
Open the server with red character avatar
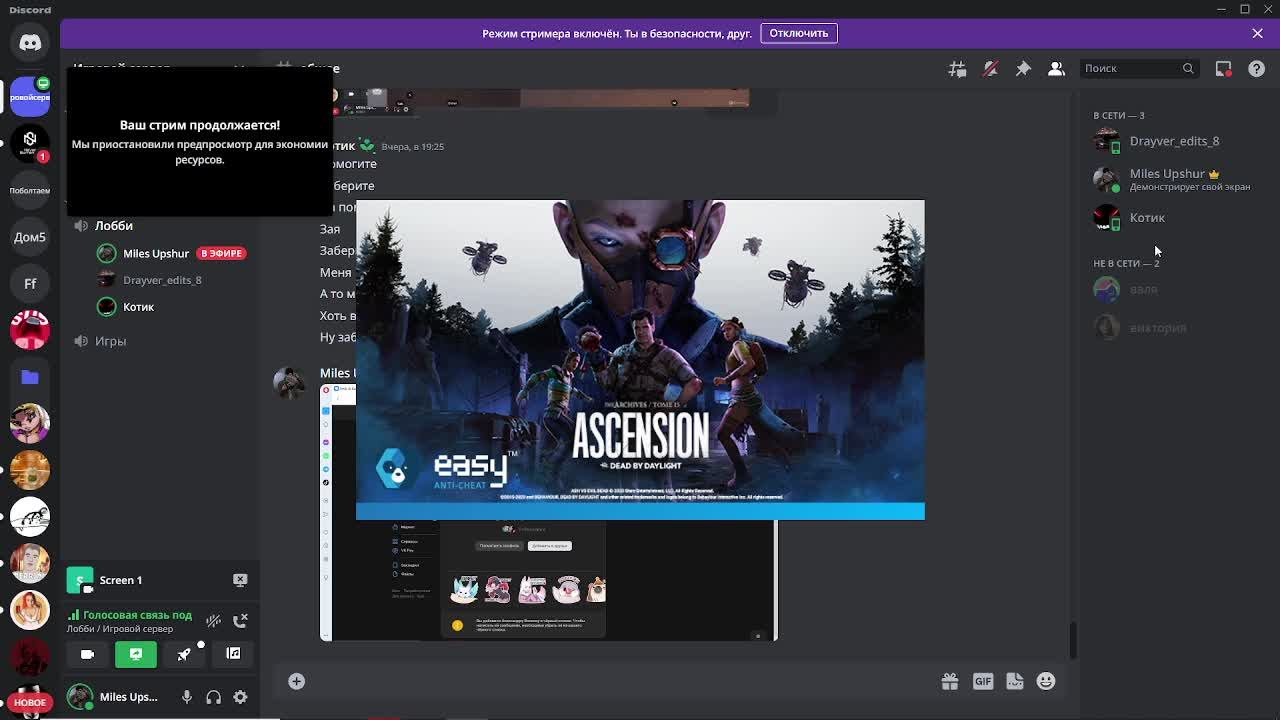(x=30, y=331)
